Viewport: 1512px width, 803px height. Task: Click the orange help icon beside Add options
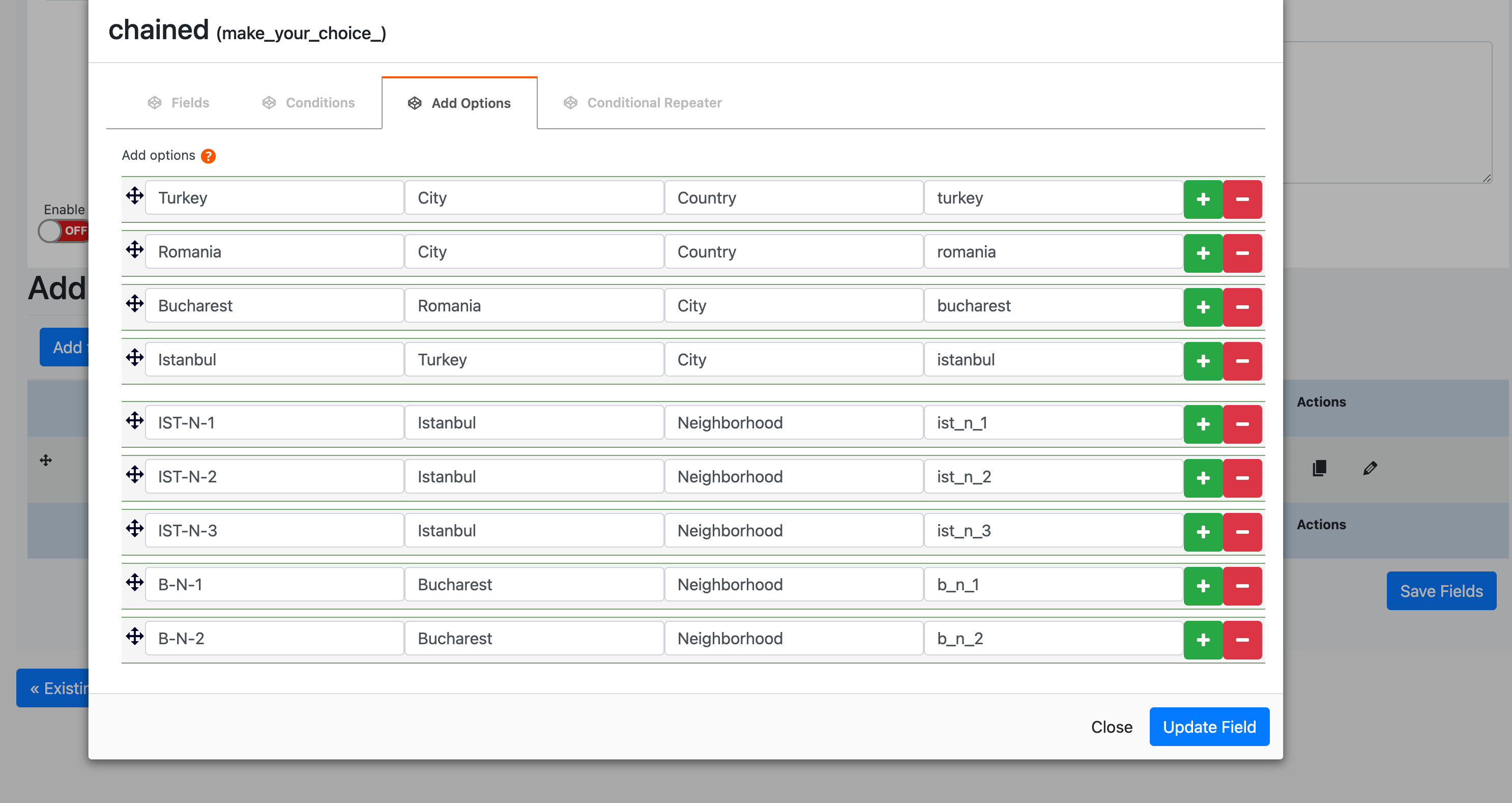point(208,156)
